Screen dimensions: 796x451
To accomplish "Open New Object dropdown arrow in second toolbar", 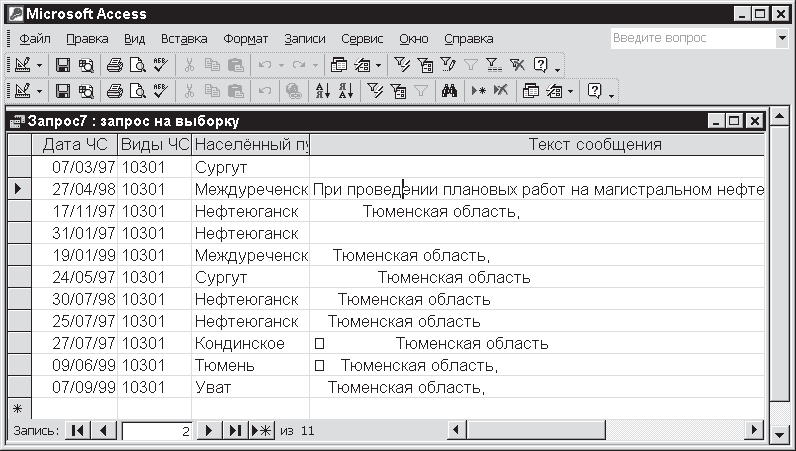I will (570, 91).
